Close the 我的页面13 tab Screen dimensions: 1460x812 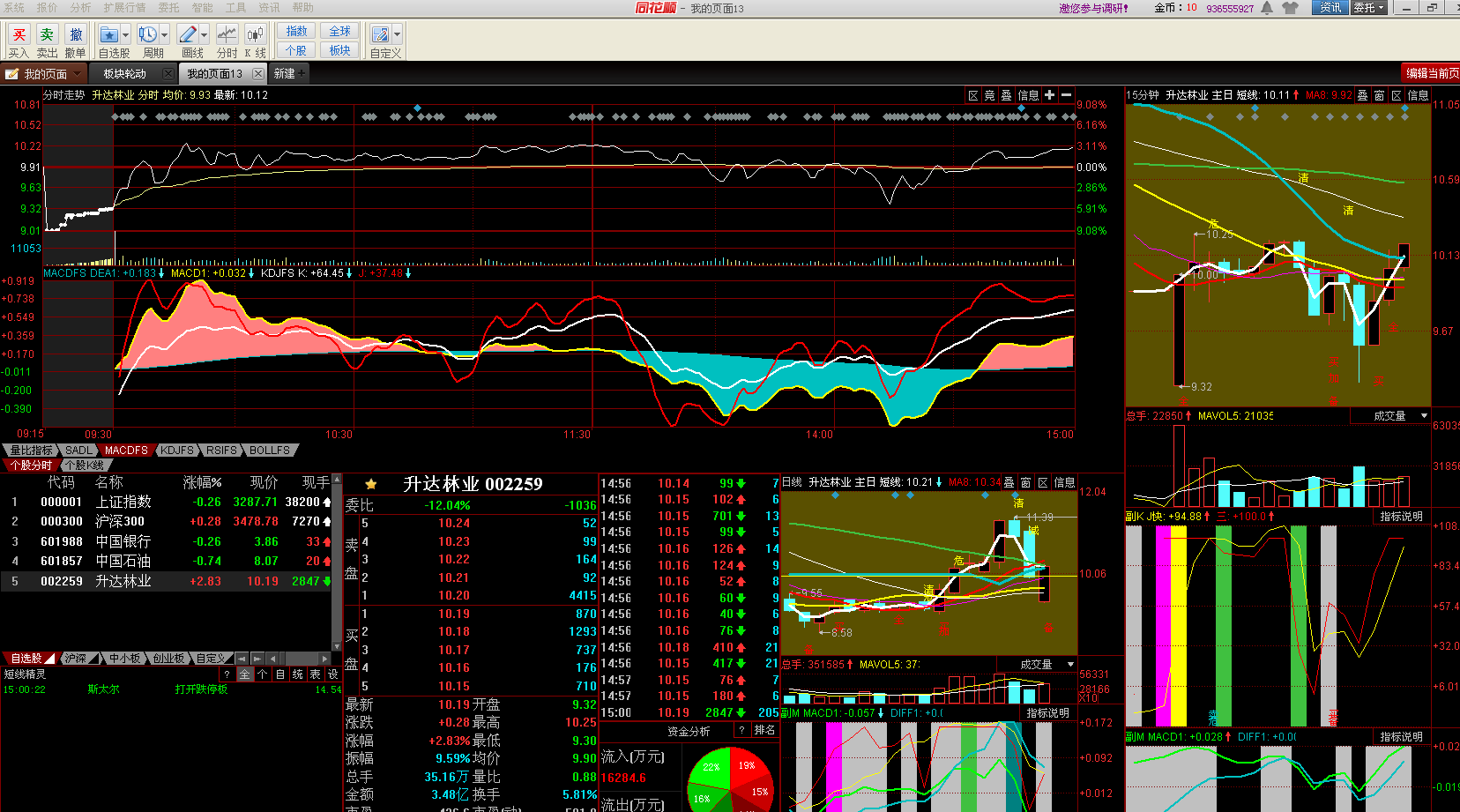[257, 74]
